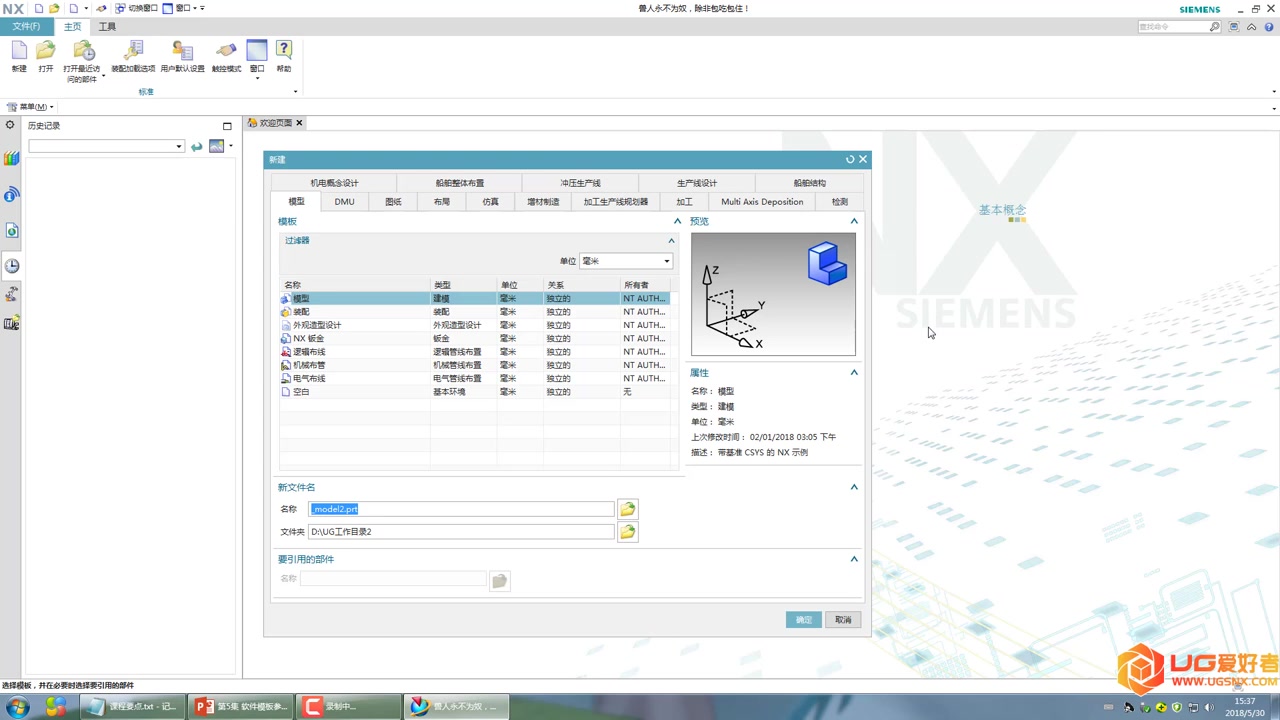Select the 装配 template row
The image size is (1280, 720).
pyautogui.click(x=474, y=312)
